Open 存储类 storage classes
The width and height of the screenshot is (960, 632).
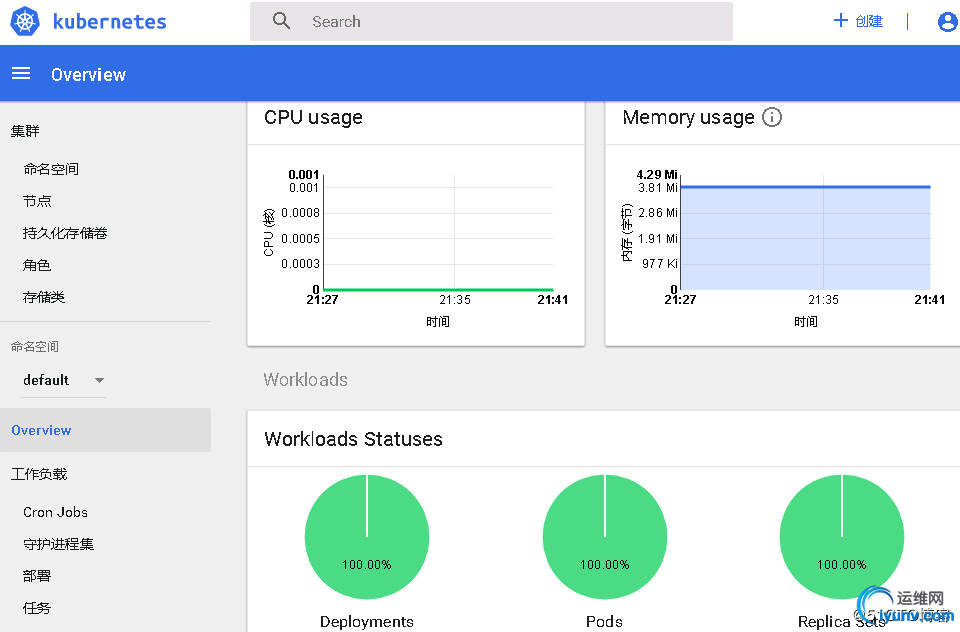pyautogui.click(x=44, y=297)
